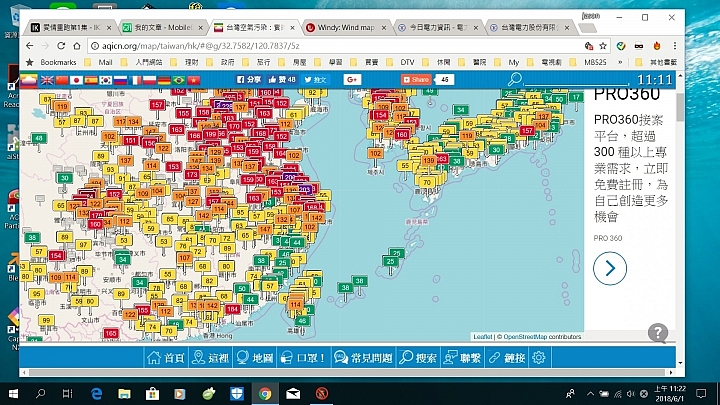Open the DTV bookmark folder
720x405 pixels.
tap(402, 62)
